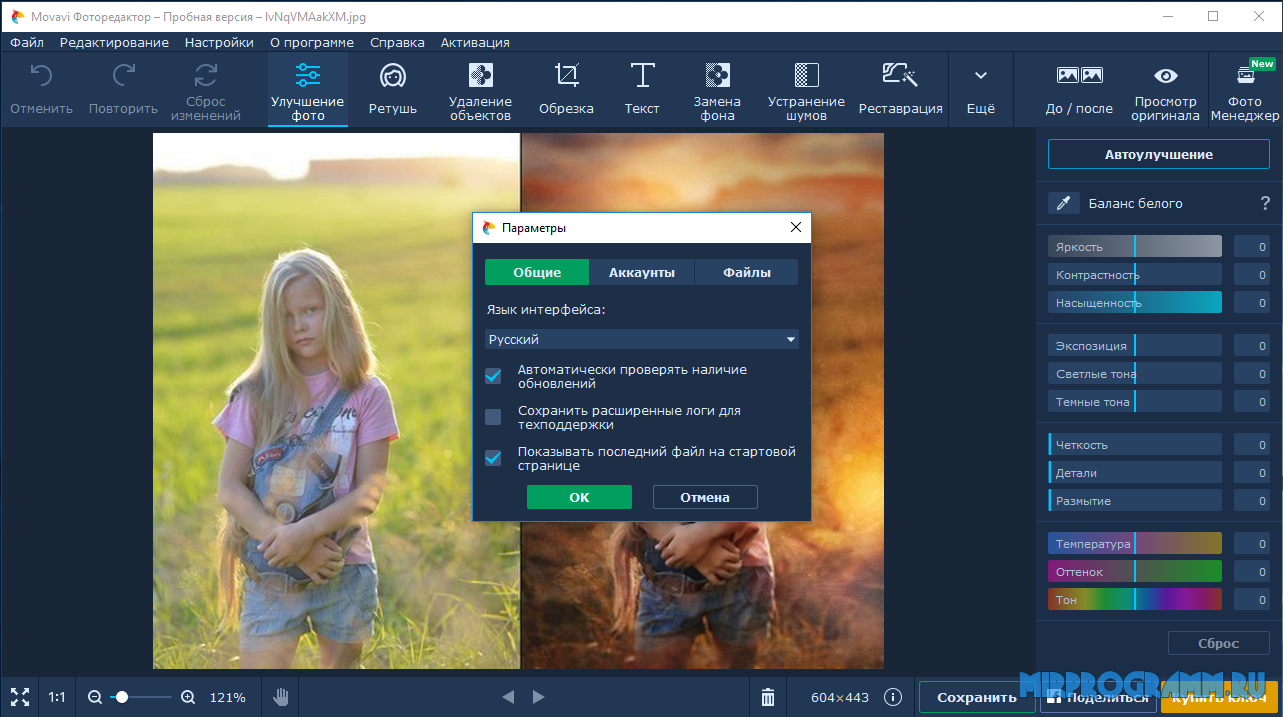The width and height of the screenshot is (1283, 717).
Task: Expand the Ещё more tools menu
Action: click(x=981, y=90)
